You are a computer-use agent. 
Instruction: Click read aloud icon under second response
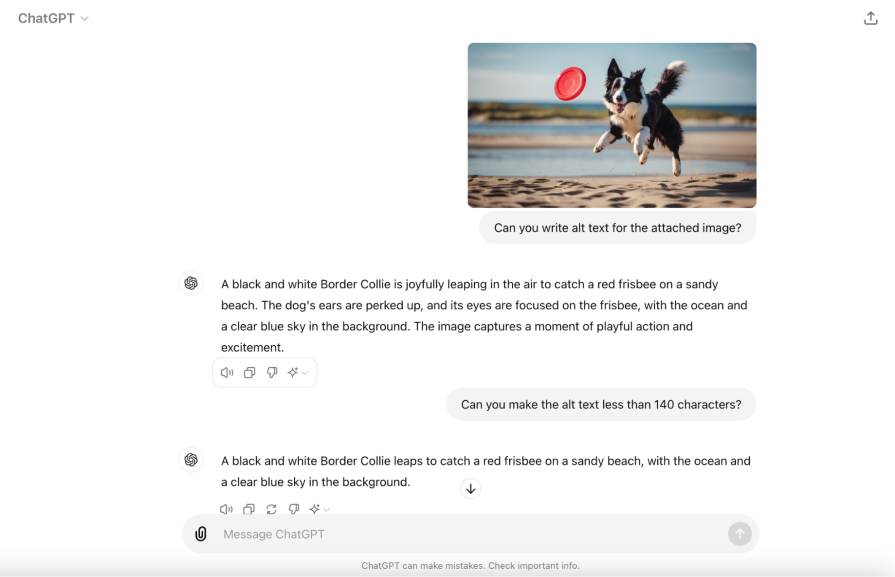[x=226, y=509]
